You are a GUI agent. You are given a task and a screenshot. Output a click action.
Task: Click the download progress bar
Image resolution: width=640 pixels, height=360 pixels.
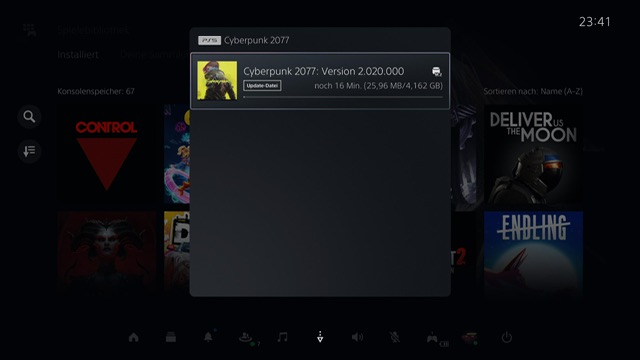coord(343,97)
